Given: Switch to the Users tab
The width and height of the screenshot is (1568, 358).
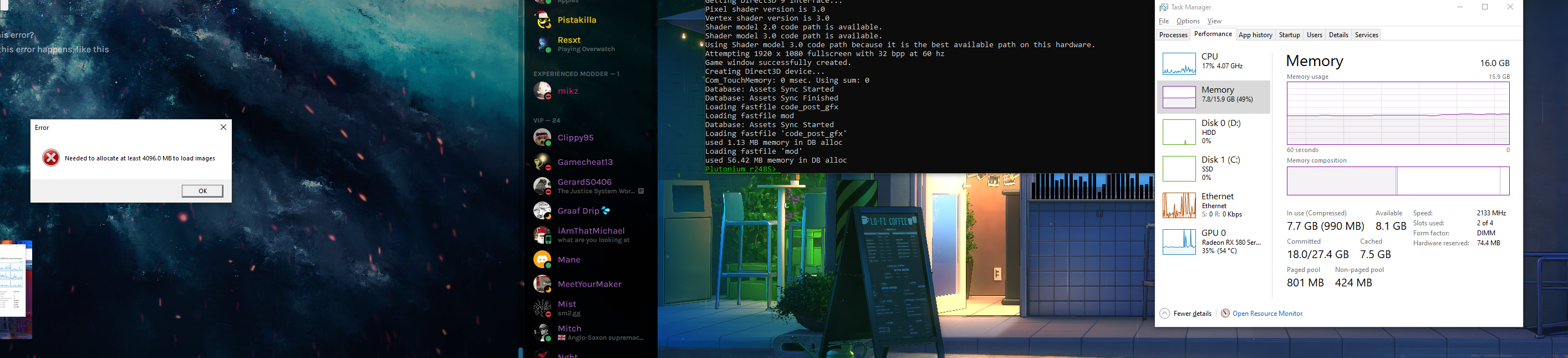Looking at the screenshot, I should [1315, 36].
